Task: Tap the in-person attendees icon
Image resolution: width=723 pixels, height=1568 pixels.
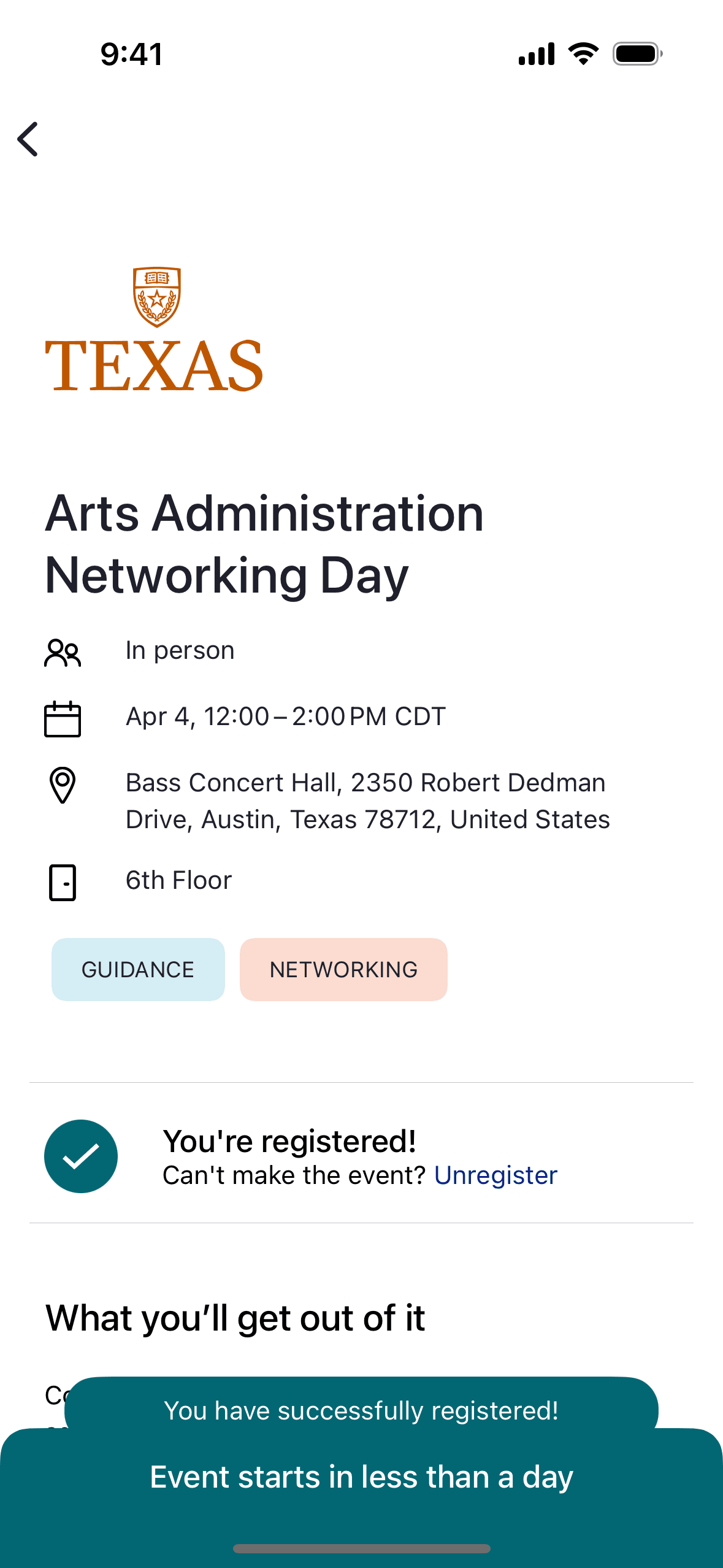Action: [63, 652]
